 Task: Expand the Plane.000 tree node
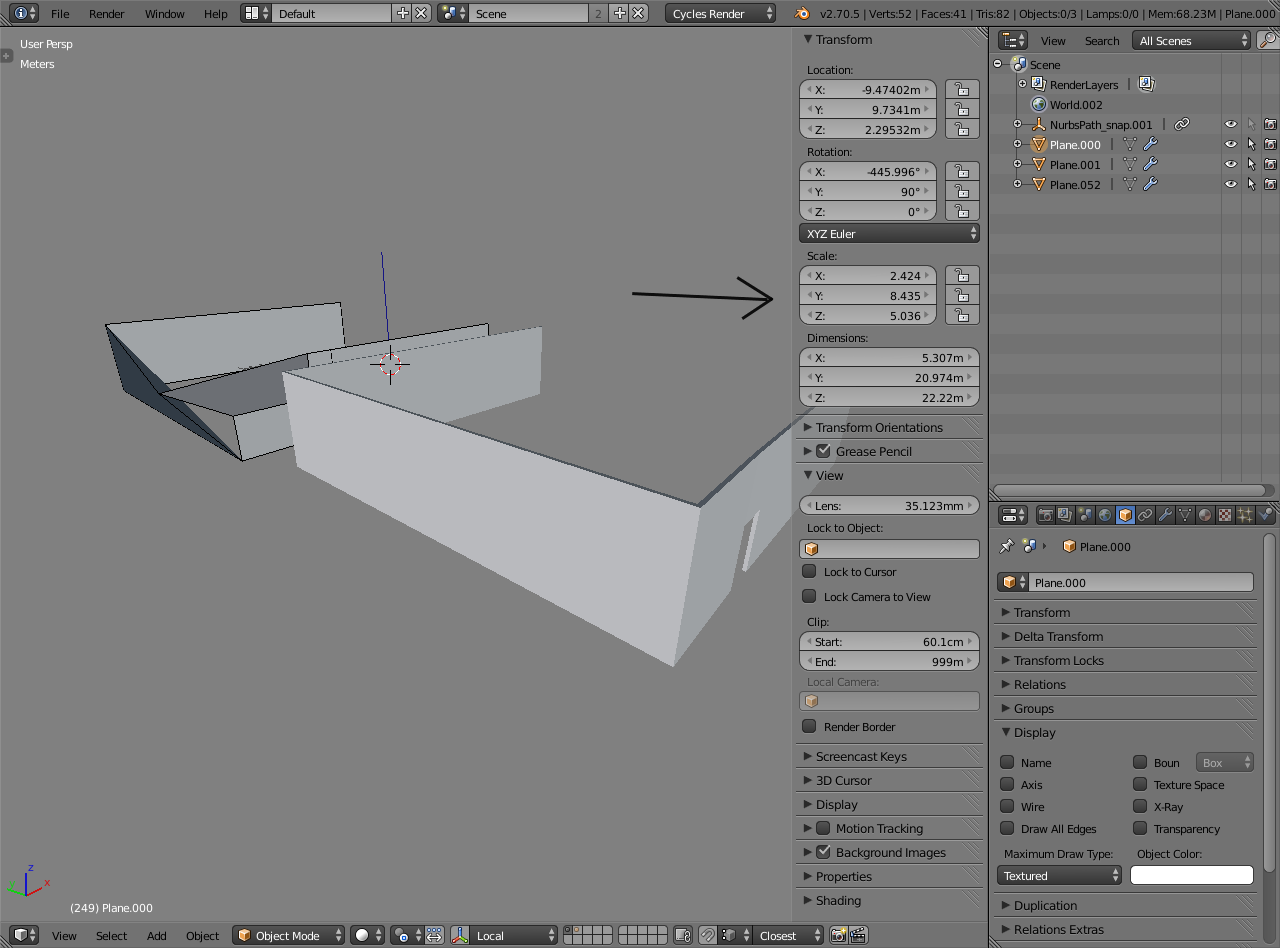click(x=1017, y=144)
